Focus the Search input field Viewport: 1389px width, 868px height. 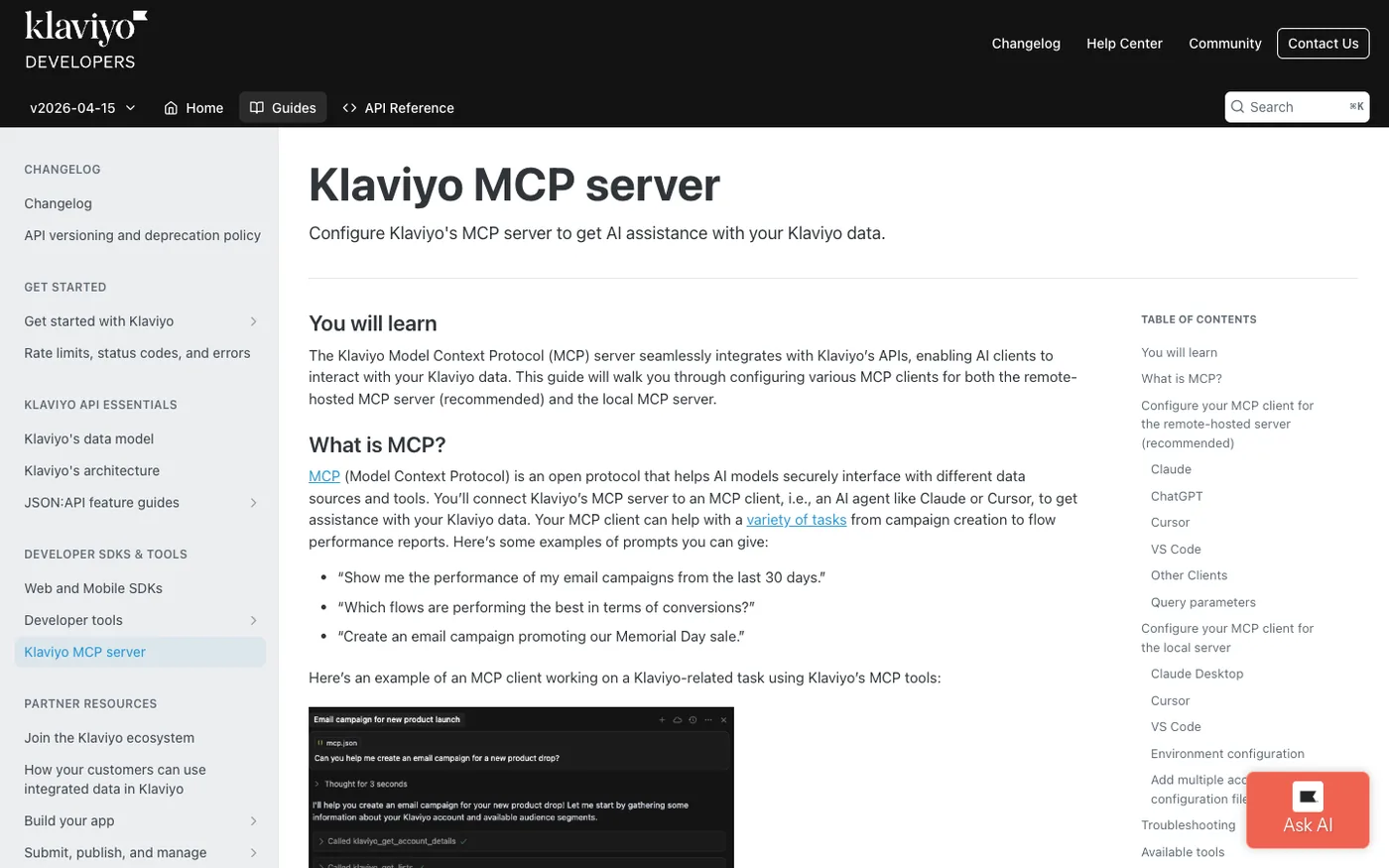click(x=1298, y=107)
